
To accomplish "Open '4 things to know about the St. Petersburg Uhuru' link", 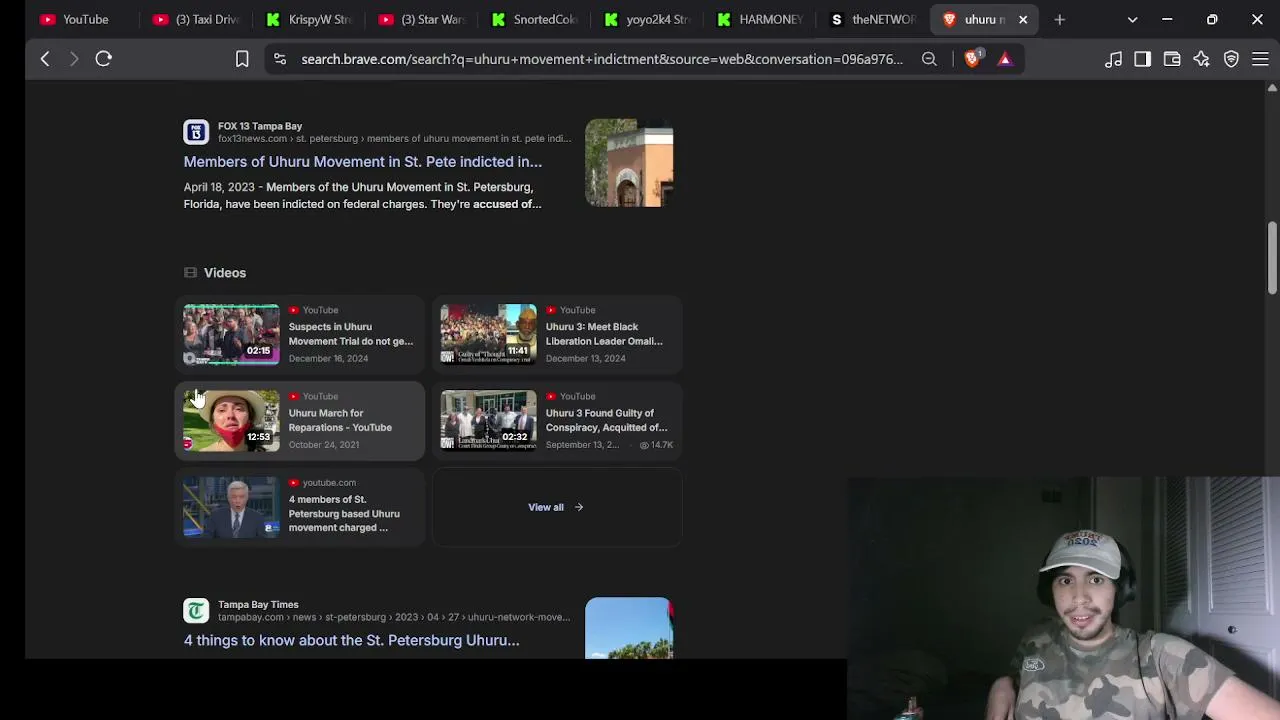I will click(352, 640).
